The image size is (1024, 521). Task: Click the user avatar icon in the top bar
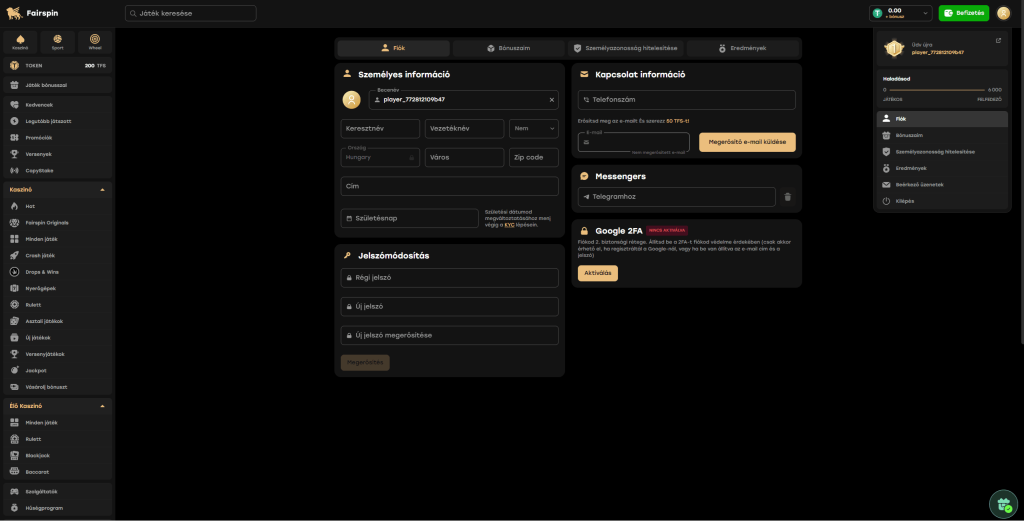(1003, 13)
